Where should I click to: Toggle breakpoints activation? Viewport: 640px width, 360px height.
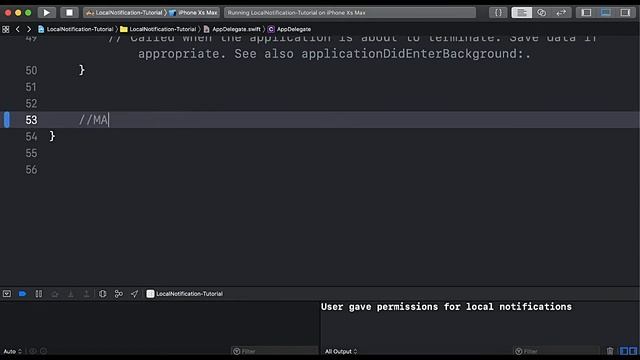(x=22, y=294)
